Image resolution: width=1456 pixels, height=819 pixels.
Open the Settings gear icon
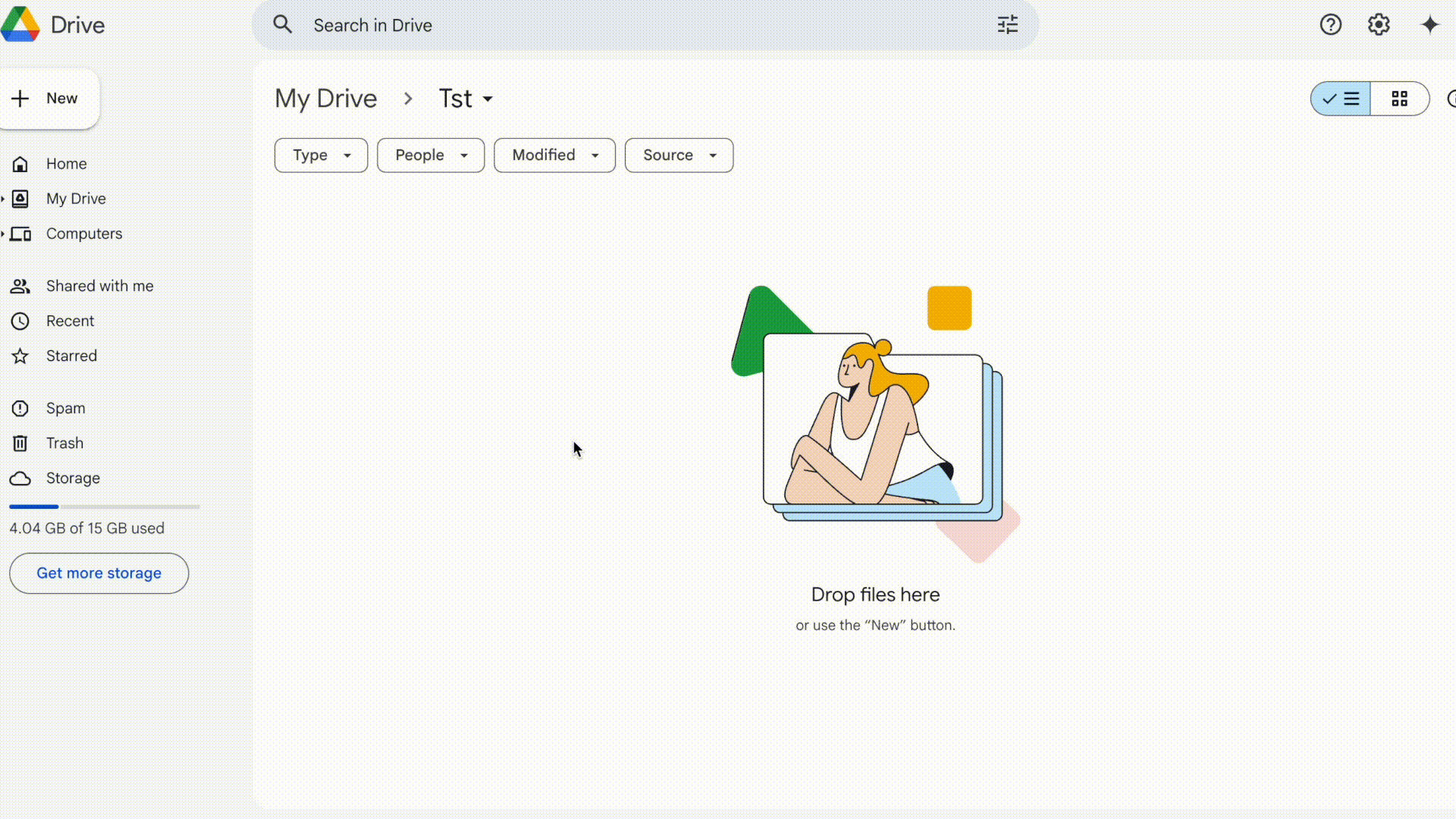[x=1379, y=24]
